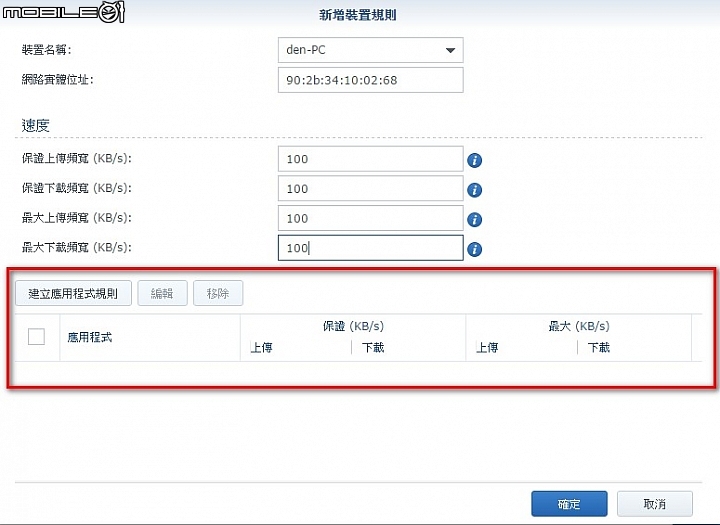Open info icon for 保證上傳頻寬
Viewport: 720px width, 525px height.
[x=474, y=160]
